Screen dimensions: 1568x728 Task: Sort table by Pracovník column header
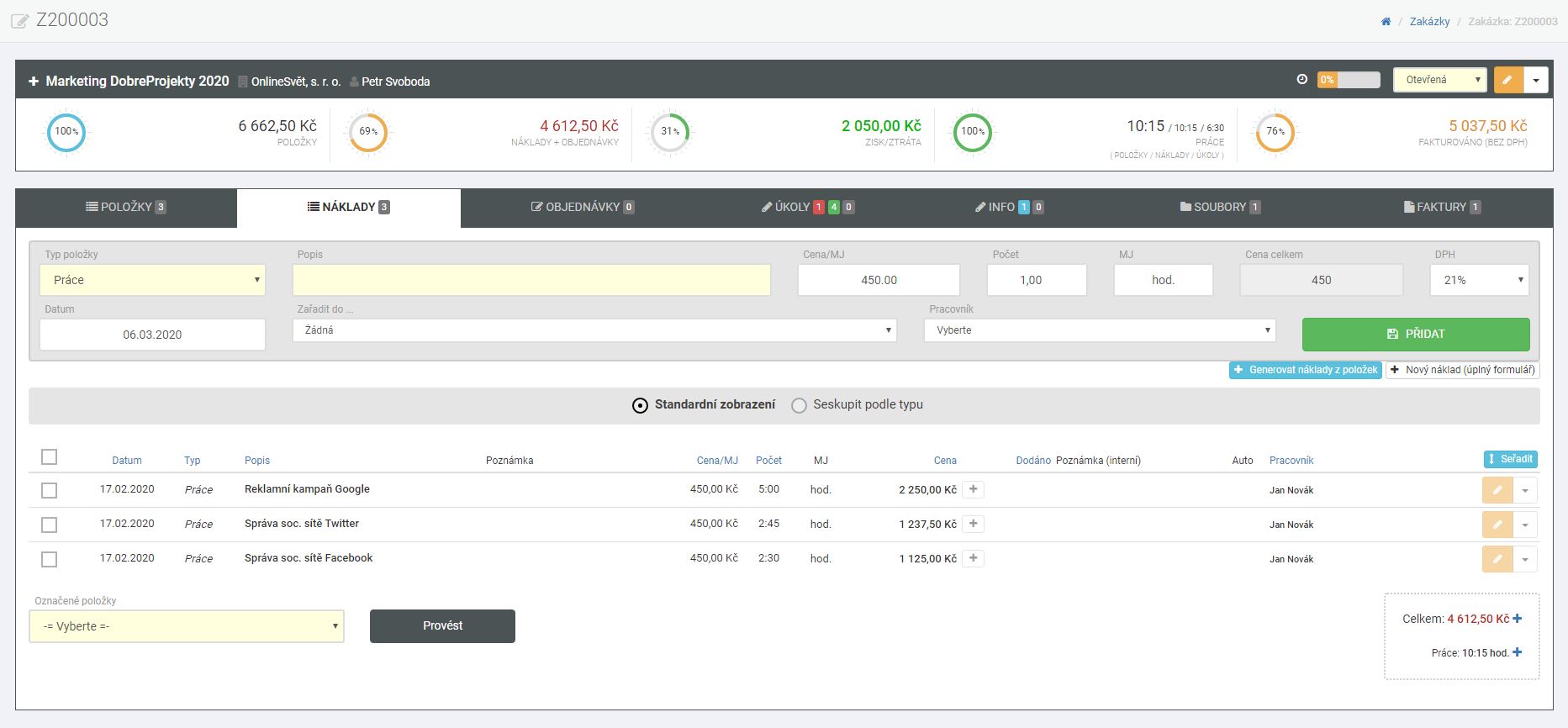pos(1291,461)
